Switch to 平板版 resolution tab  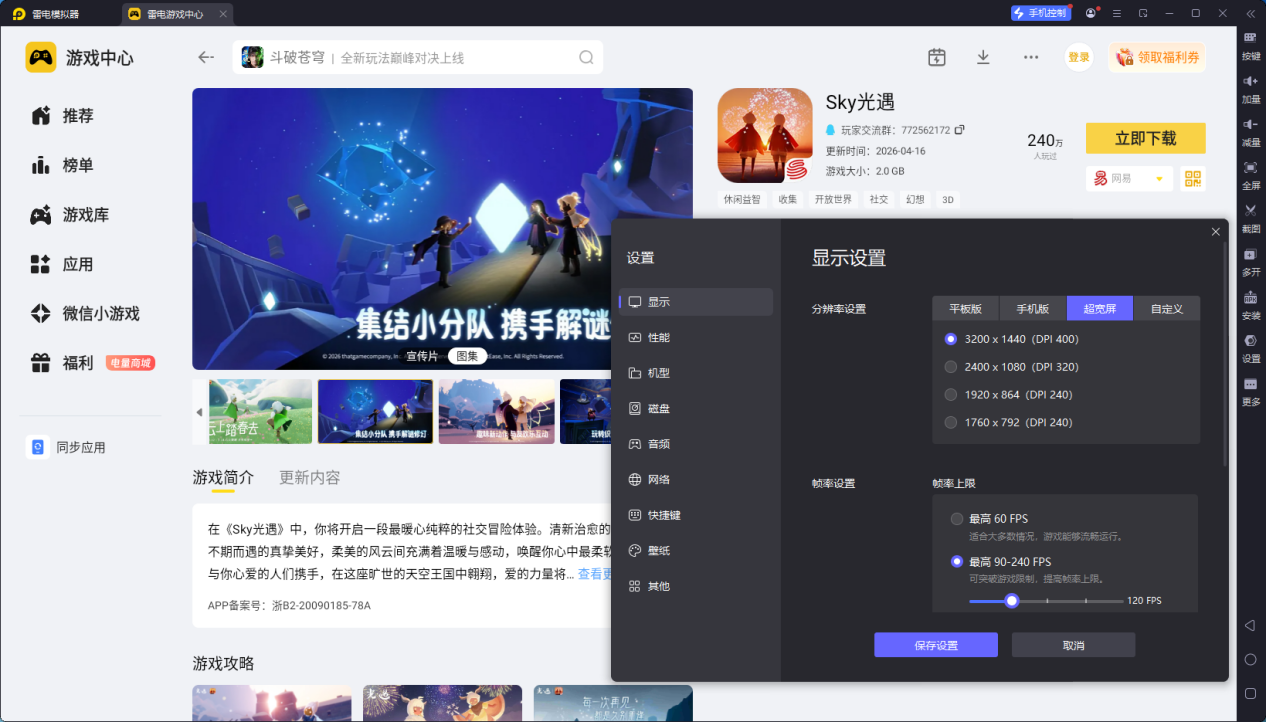click(x=965, y=309)
